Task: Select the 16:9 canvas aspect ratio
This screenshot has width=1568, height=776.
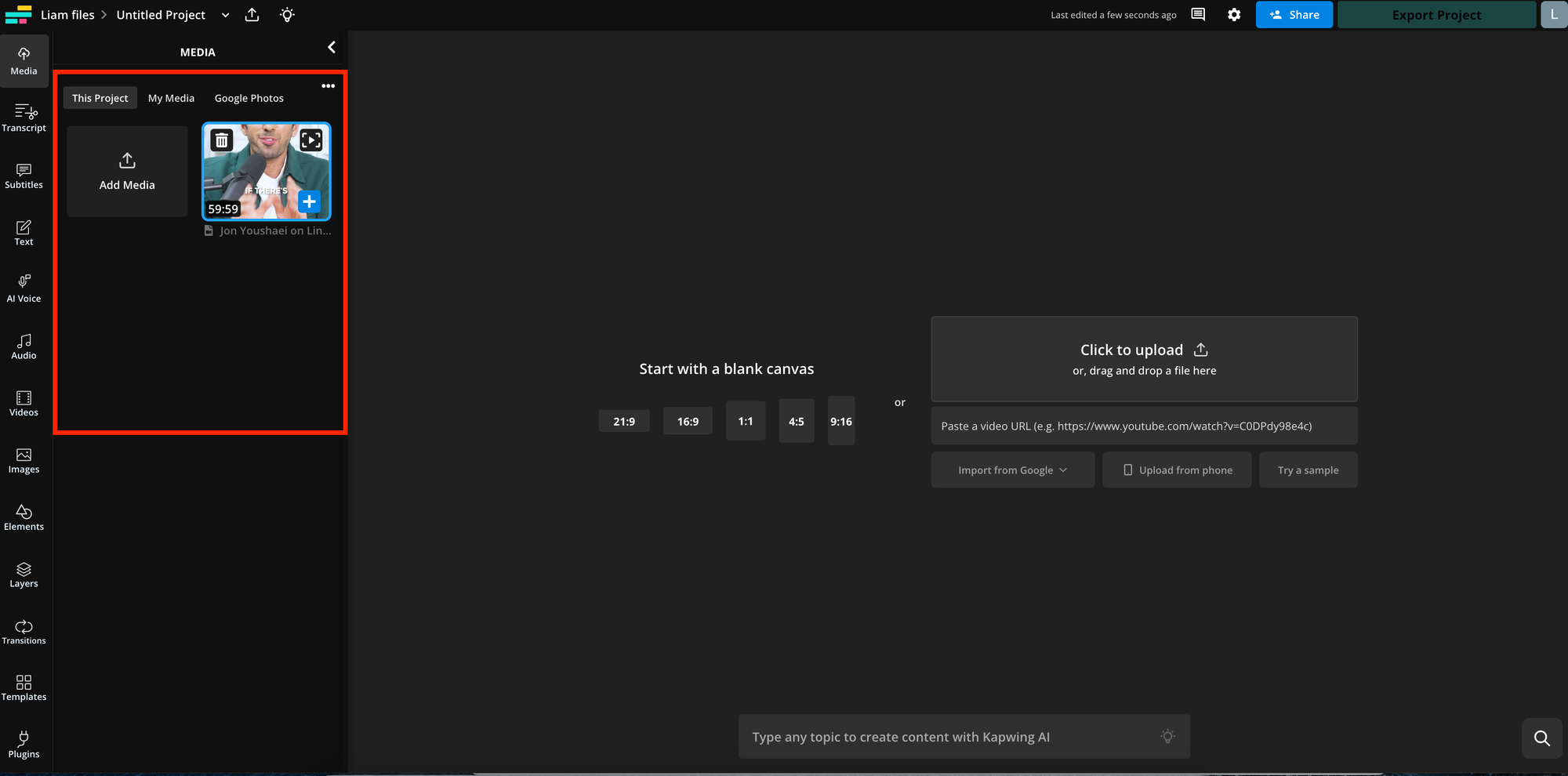Action: [688, 421]
